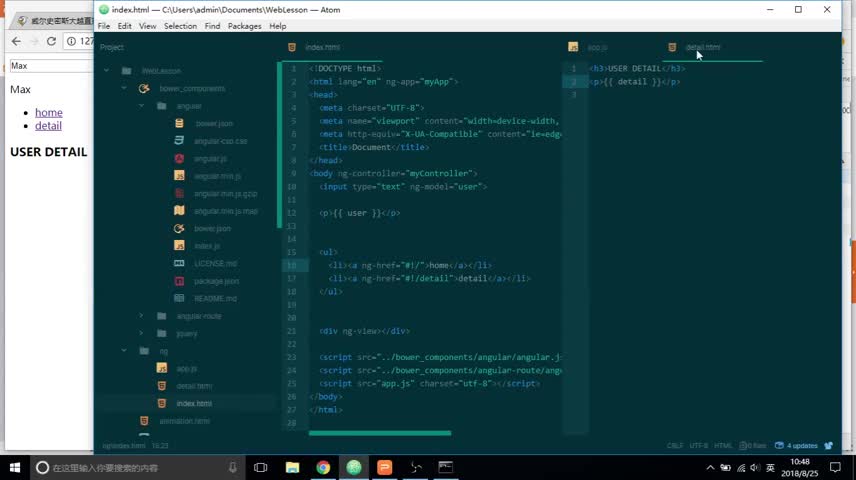Screen dimensions: 856x480
Task: Click the HTML5 icon on detail.html tab
Action: tap(672, 48)
